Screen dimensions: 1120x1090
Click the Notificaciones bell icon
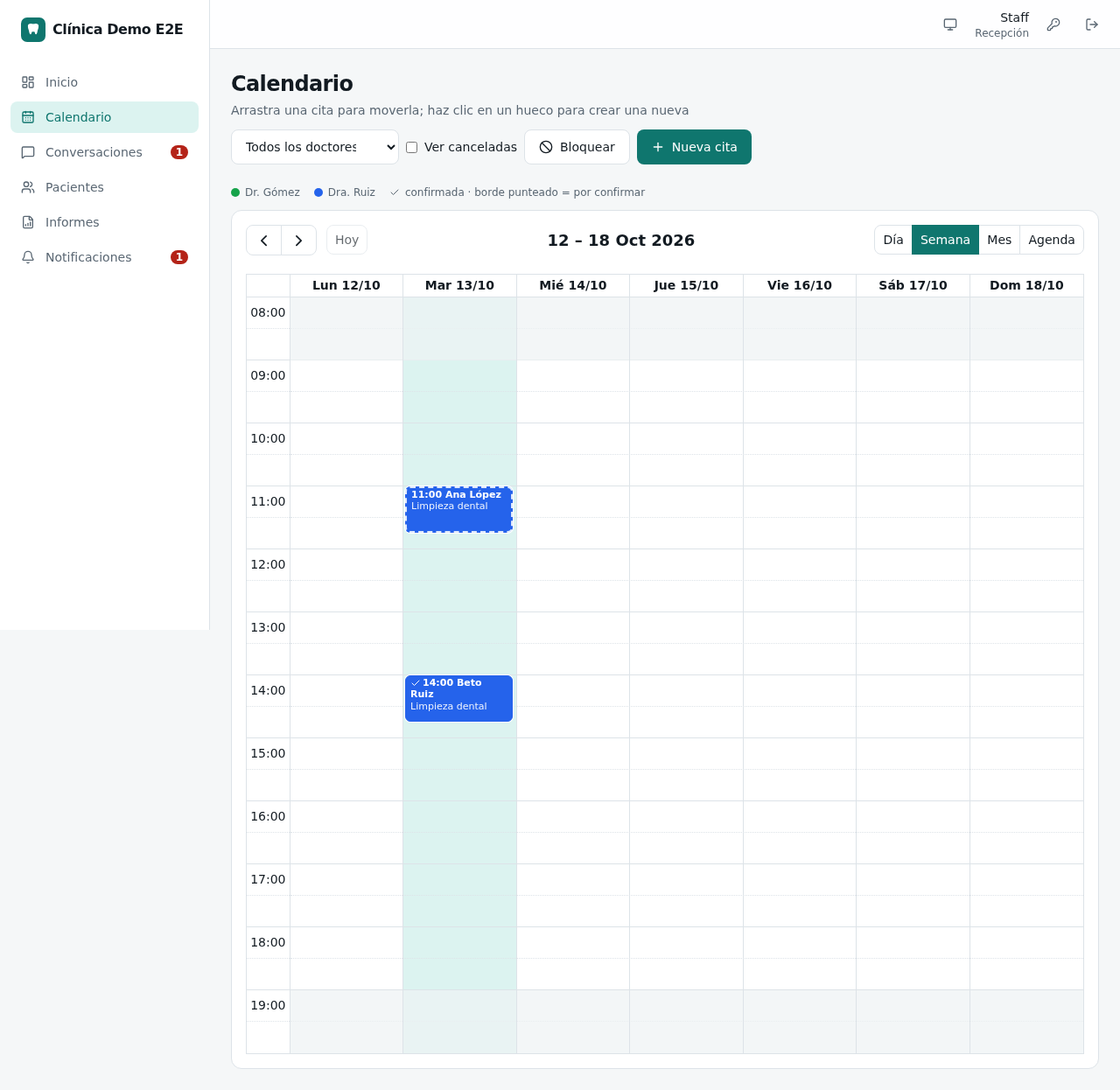tap(28, 257)
